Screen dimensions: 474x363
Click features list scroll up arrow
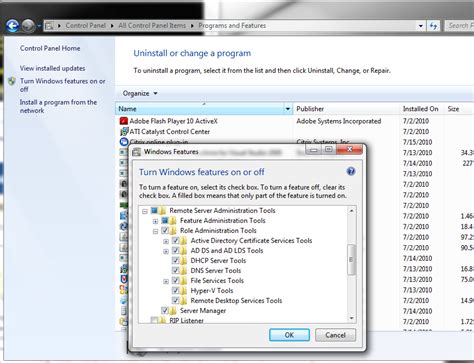(351, 211)
